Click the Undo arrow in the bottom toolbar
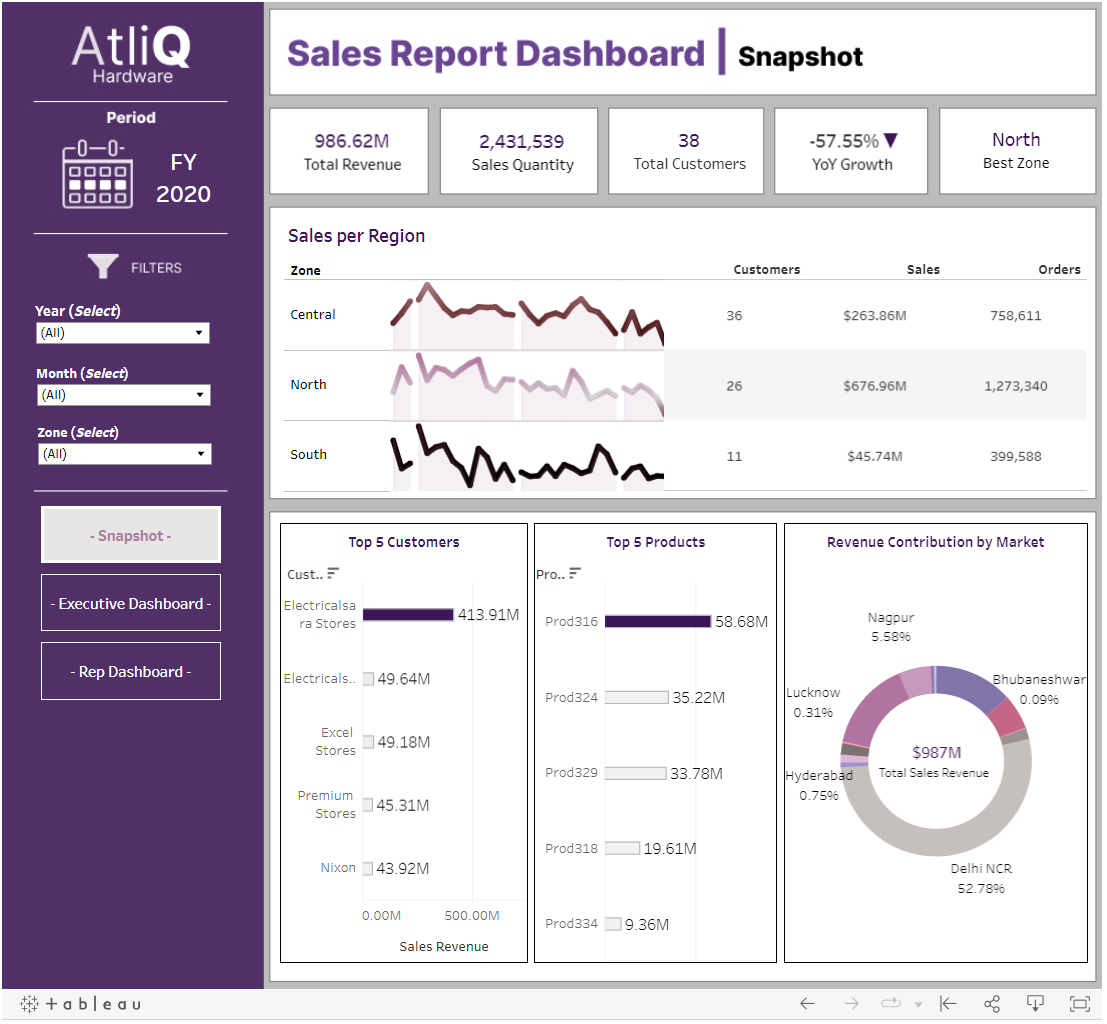Screen dimensions: 1107x1024 [x=807, y=1004]
